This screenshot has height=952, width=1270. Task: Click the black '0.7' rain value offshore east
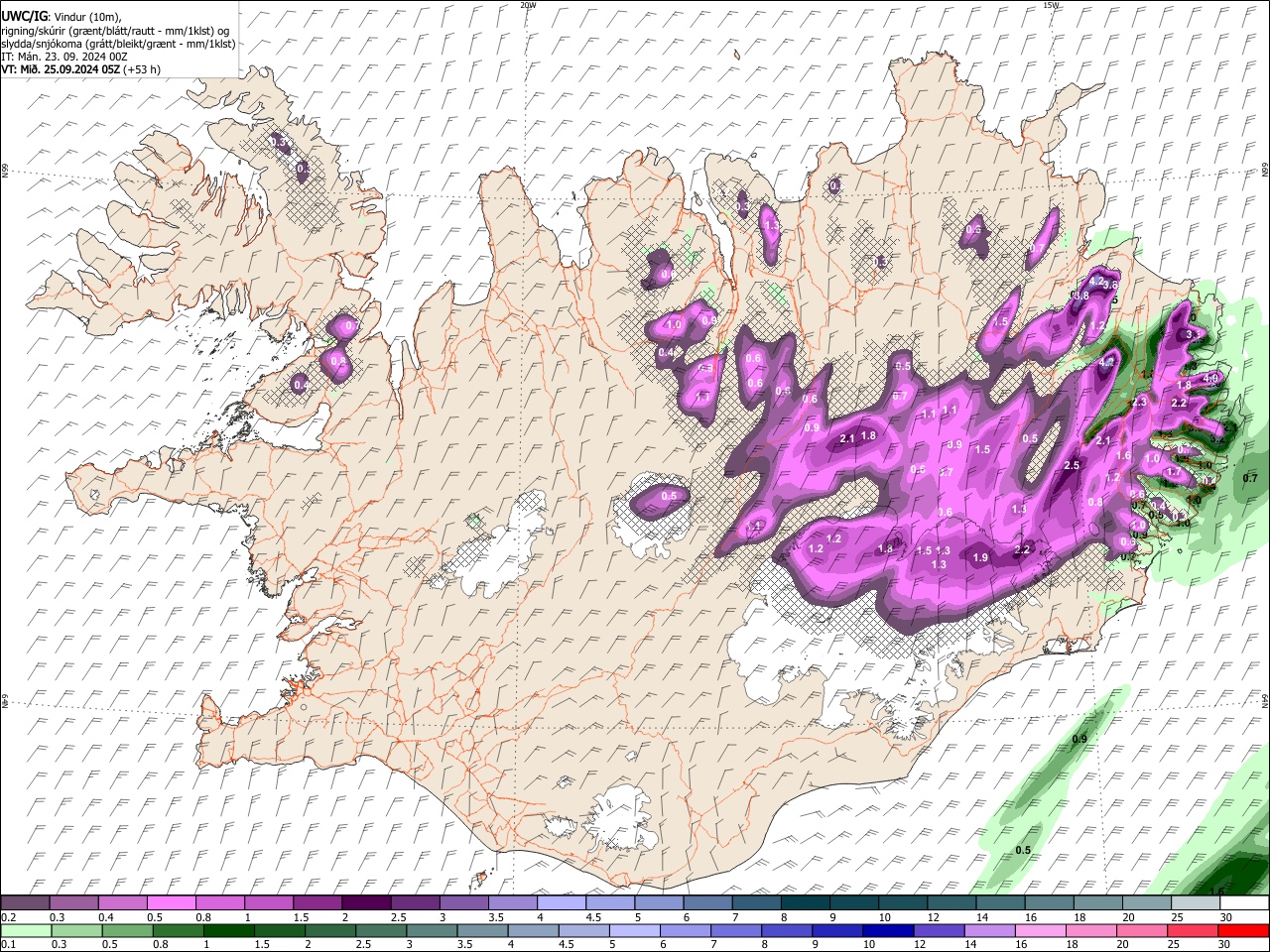[x=1250, y=478]
